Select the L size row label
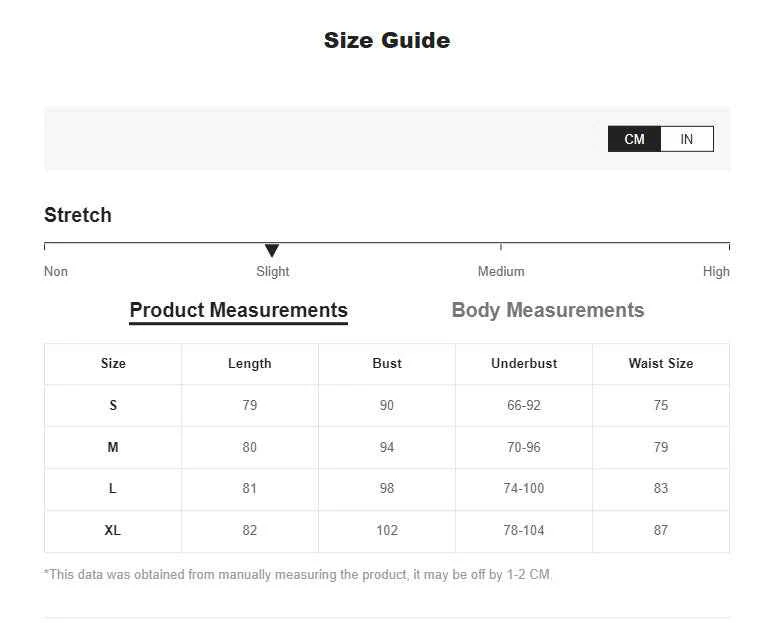 pos(113,489)
